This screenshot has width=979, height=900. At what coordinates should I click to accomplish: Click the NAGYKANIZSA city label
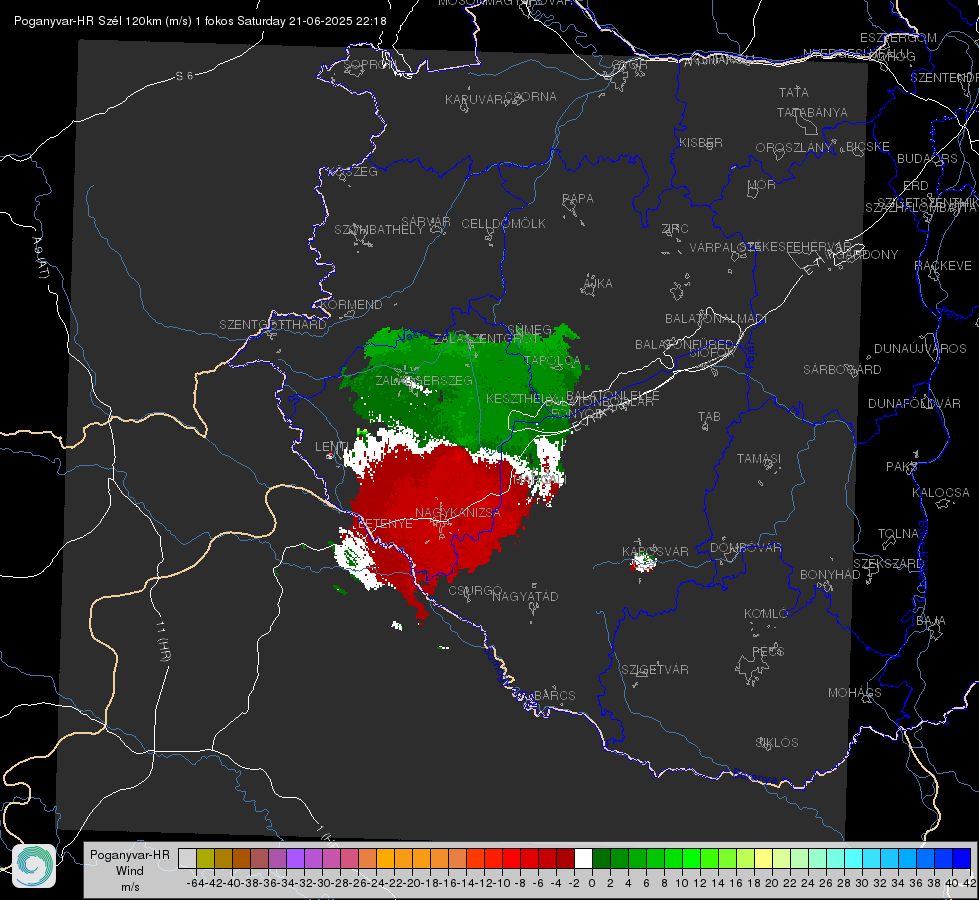click(x=458, y=513)
